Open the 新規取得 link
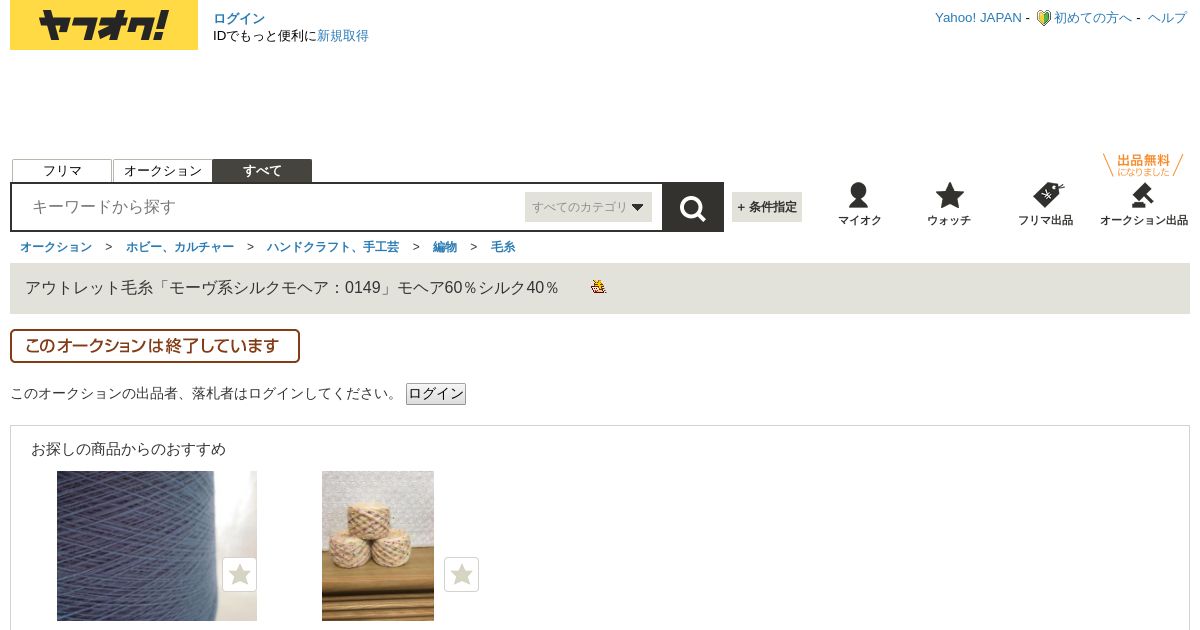The height and width of the screenshot is (630, 1200). 343,36
